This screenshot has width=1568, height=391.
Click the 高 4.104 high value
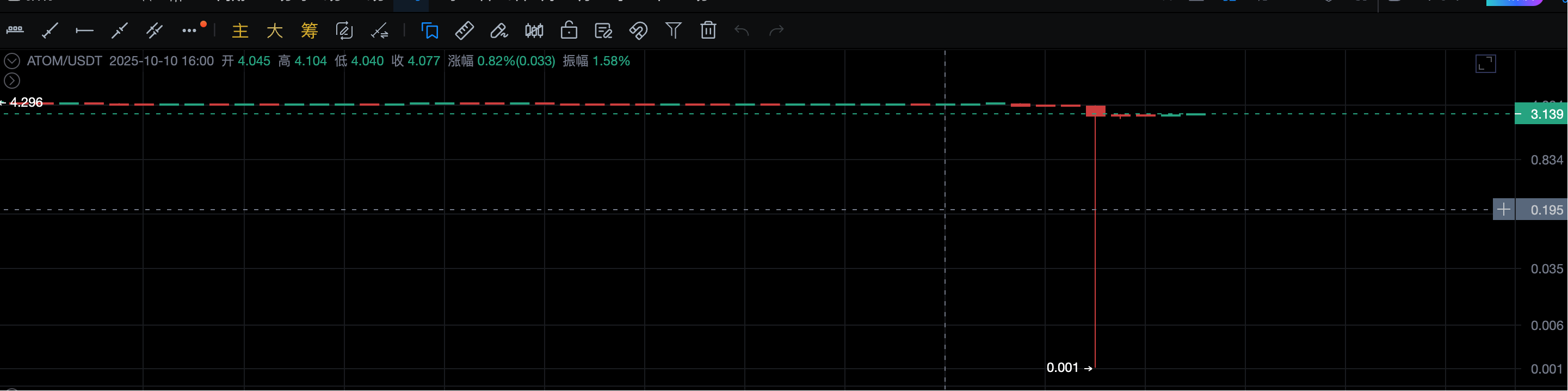click(303, 61)
